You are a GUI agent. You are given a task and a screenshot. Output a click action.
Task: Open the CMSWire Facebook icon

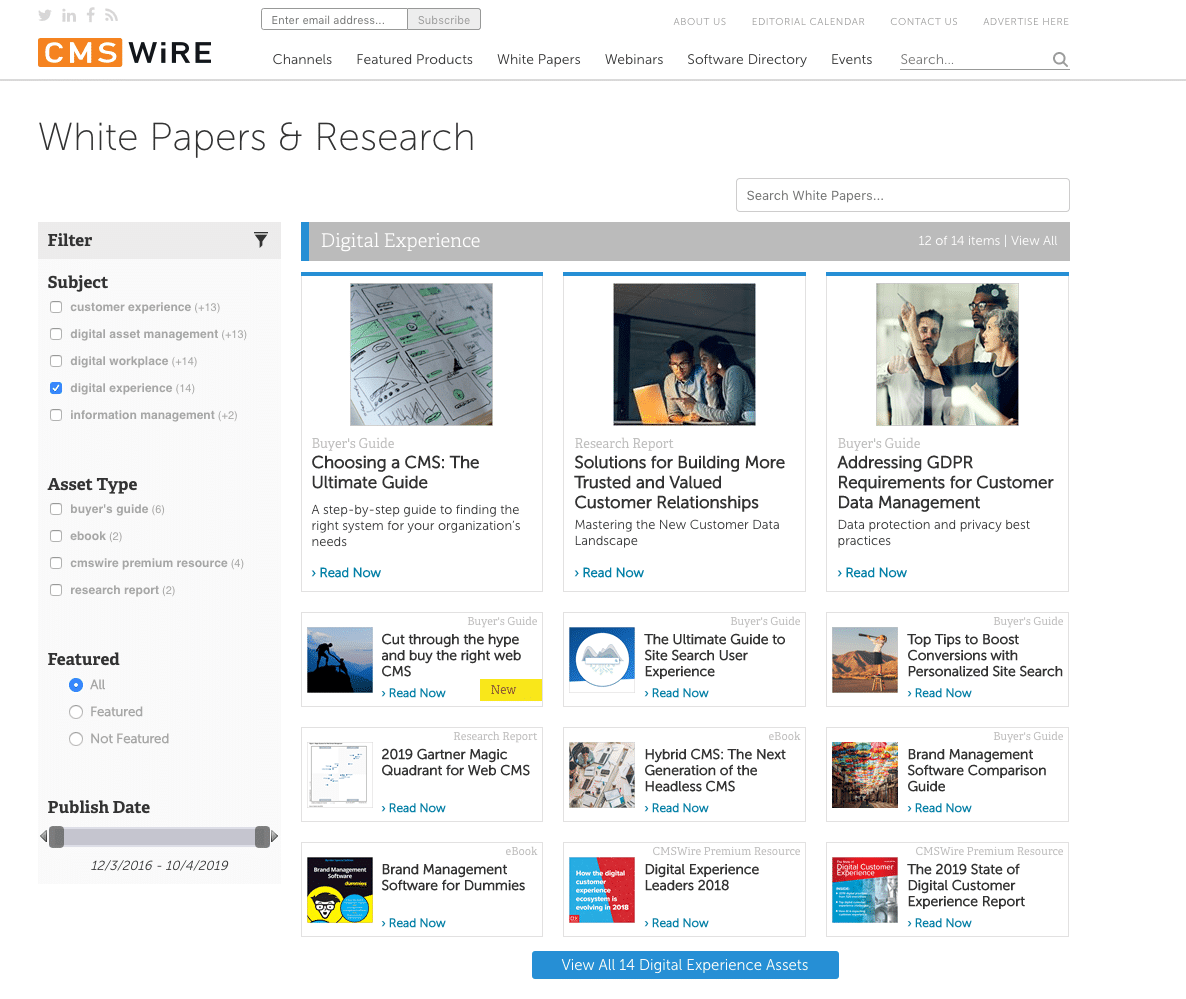91,14
